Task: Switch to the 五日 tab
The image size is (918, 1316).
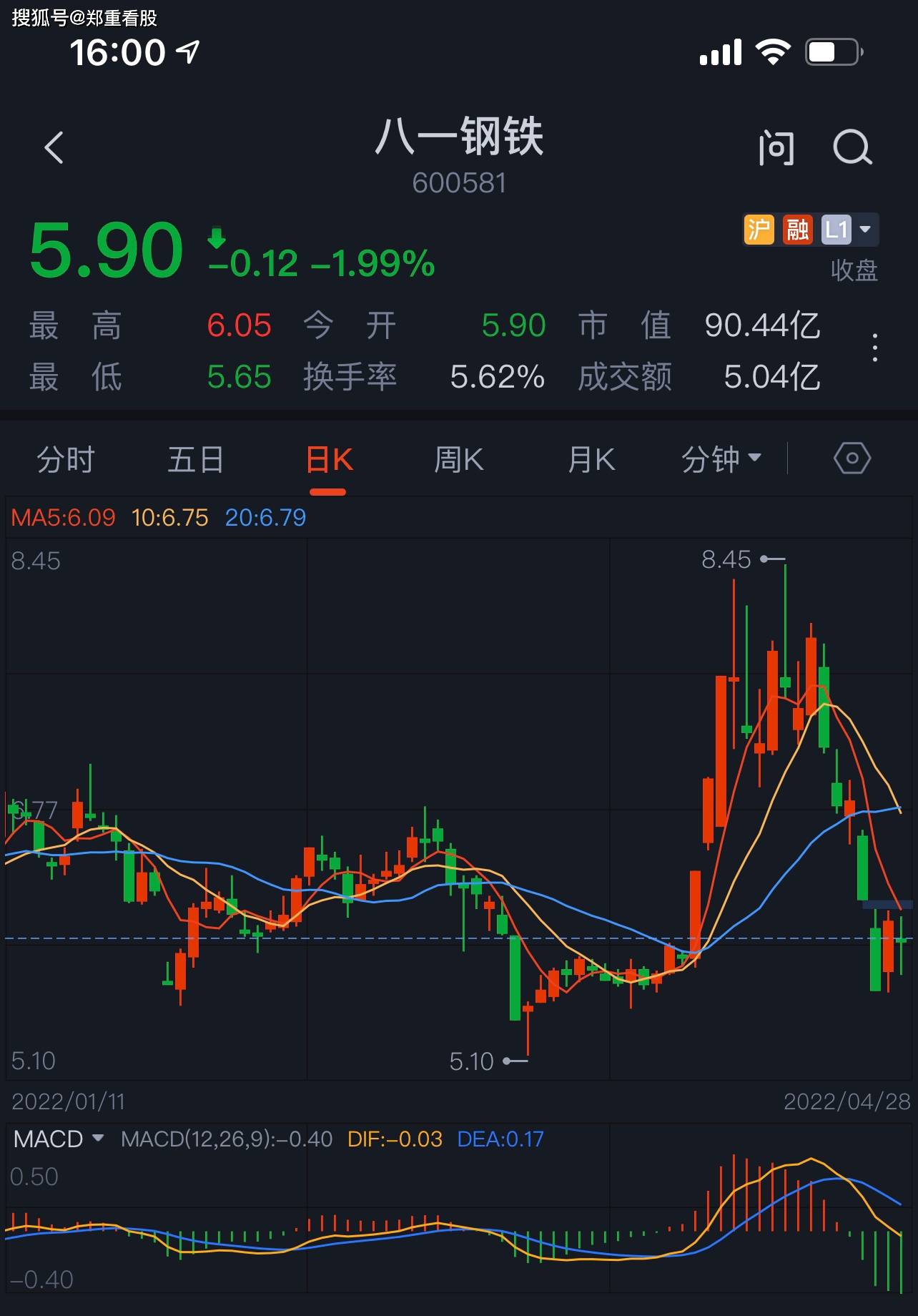Action: 195,459
